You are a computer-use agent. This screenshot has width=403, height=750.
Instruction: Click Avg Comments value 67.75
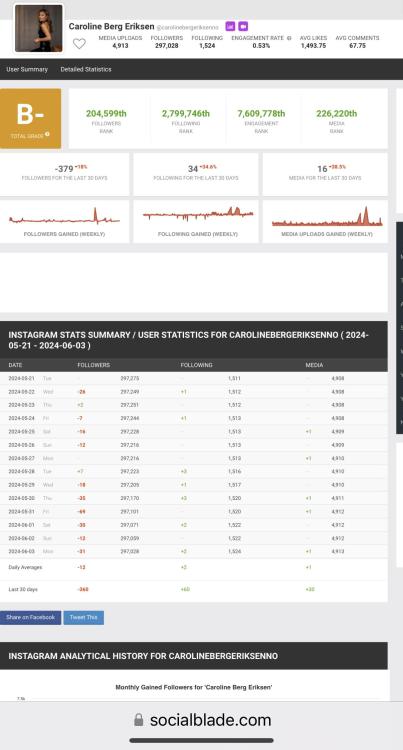click(358, 46)
